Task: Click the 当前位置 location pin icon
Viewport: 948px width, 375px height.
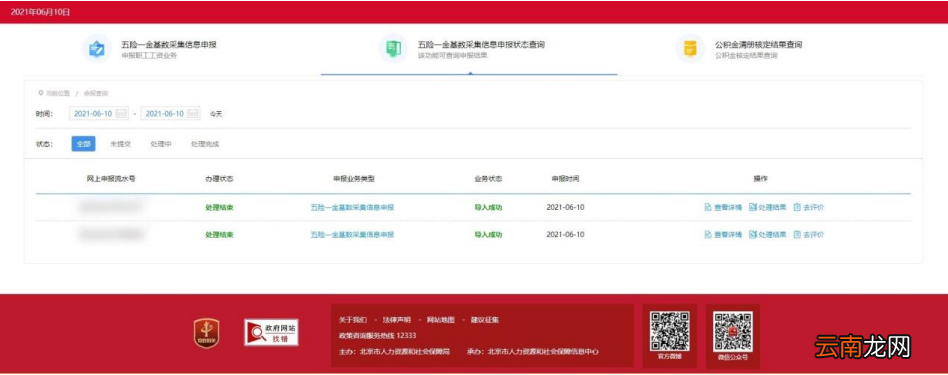Action: (x=41, y=93)
